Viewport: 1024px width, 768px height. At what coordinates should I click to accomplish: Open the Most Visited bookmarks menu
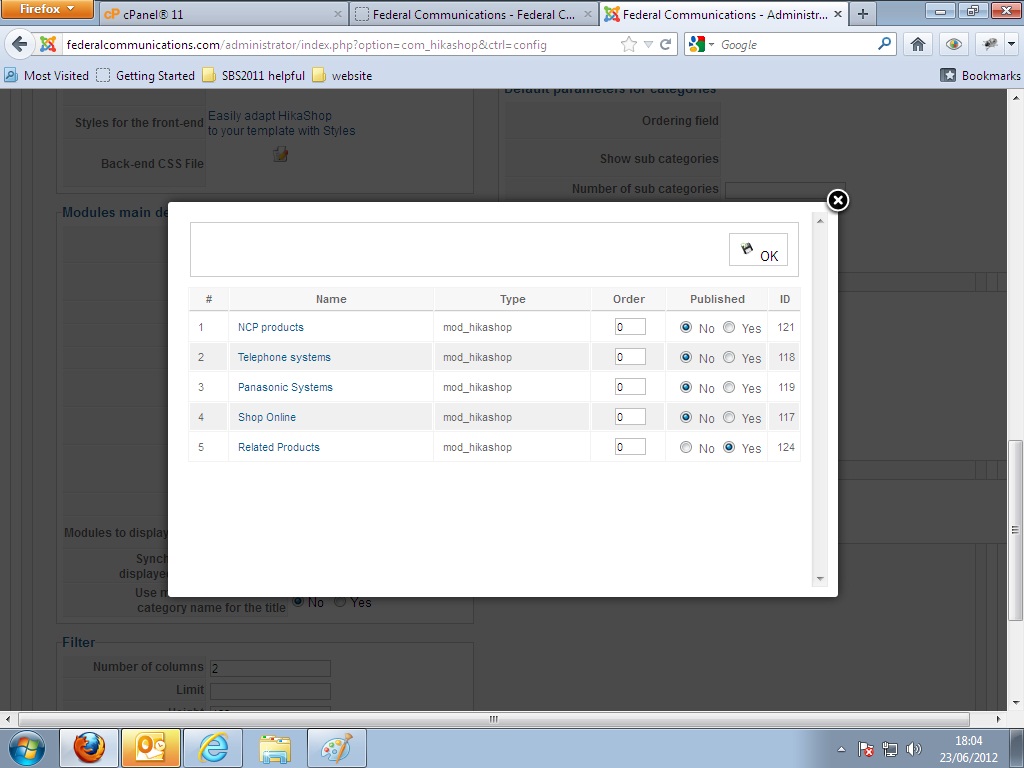coord(46,76)
